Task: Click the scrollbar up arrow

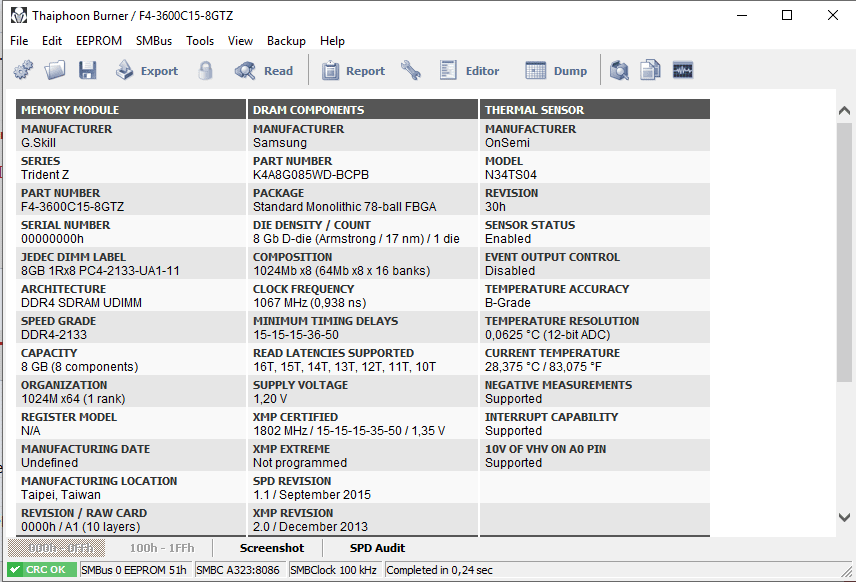Action: [844, 110]
